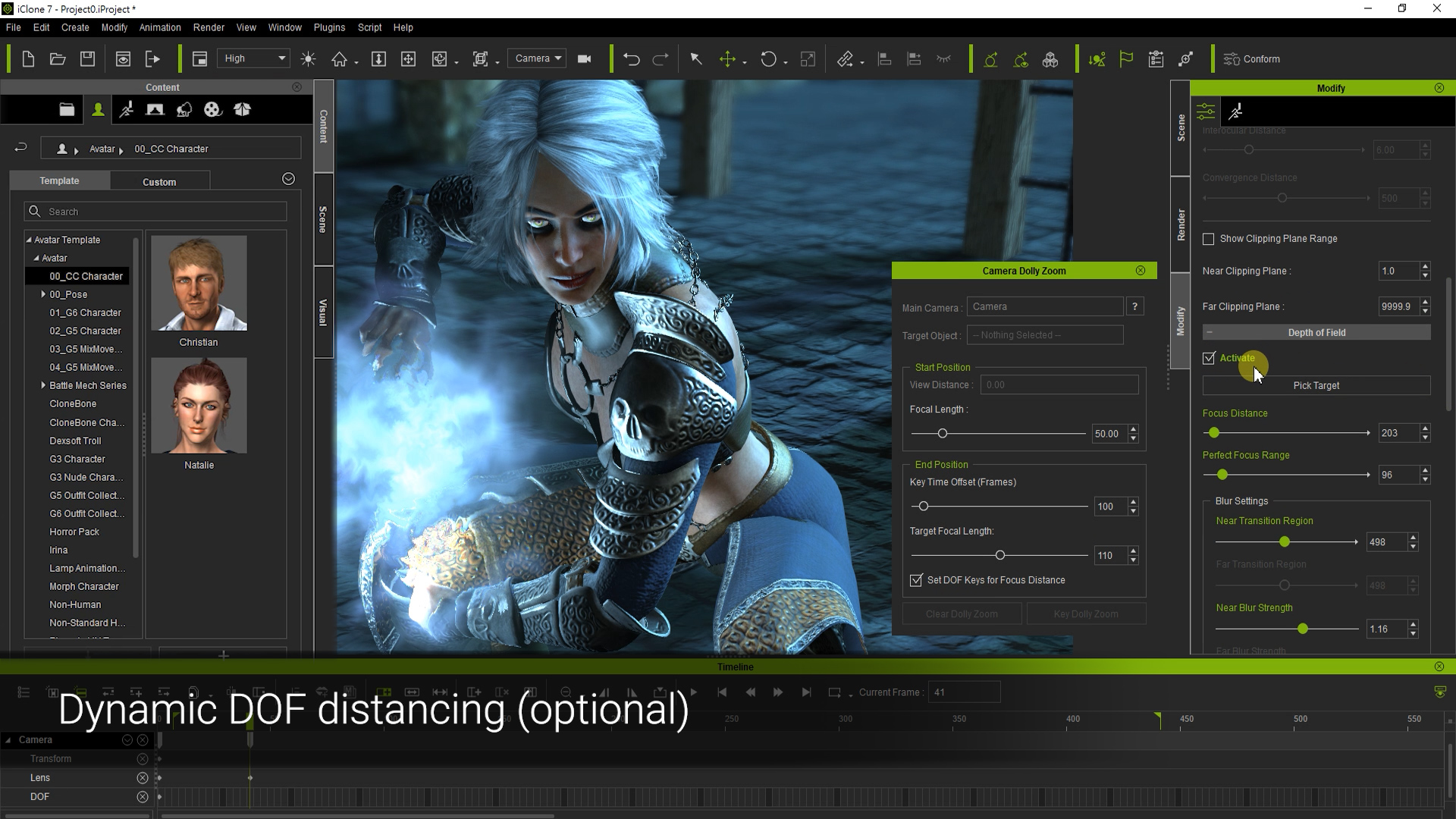The height and width of the screenshot is (819, 1456).
Task: Click the Rotate object tool
Action: pyautogui.click(x=768, y=59)
